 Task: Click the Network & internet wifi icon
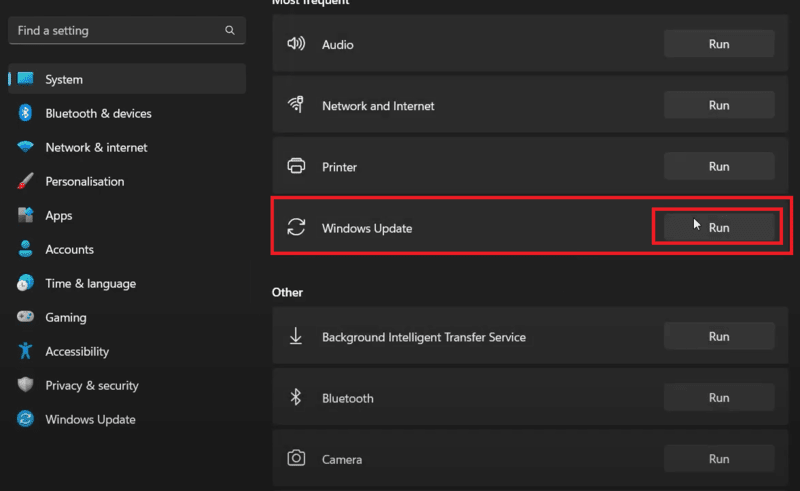(25, 147)
